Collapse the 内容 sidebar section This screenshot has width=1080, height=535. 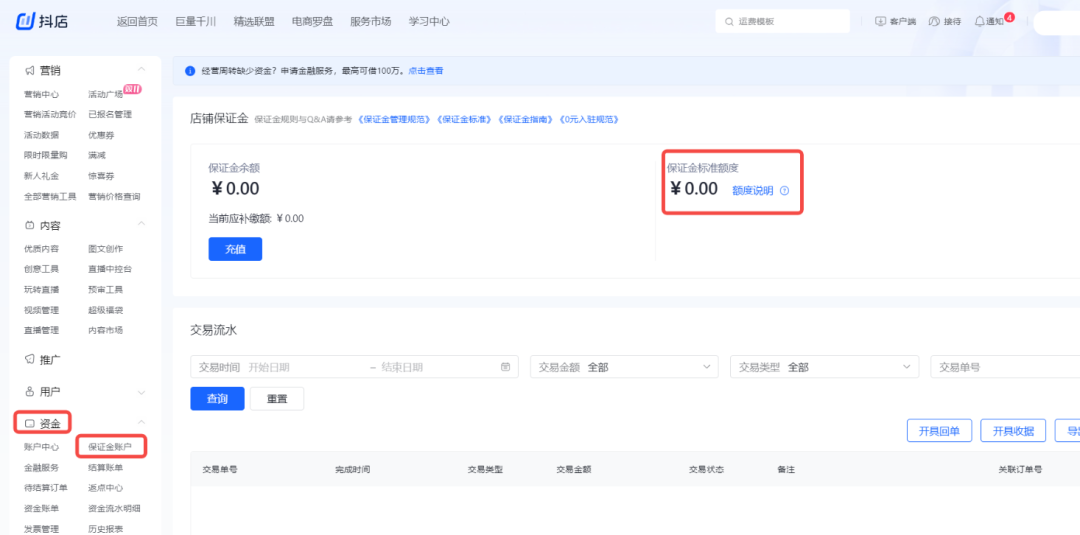(141, 225)
